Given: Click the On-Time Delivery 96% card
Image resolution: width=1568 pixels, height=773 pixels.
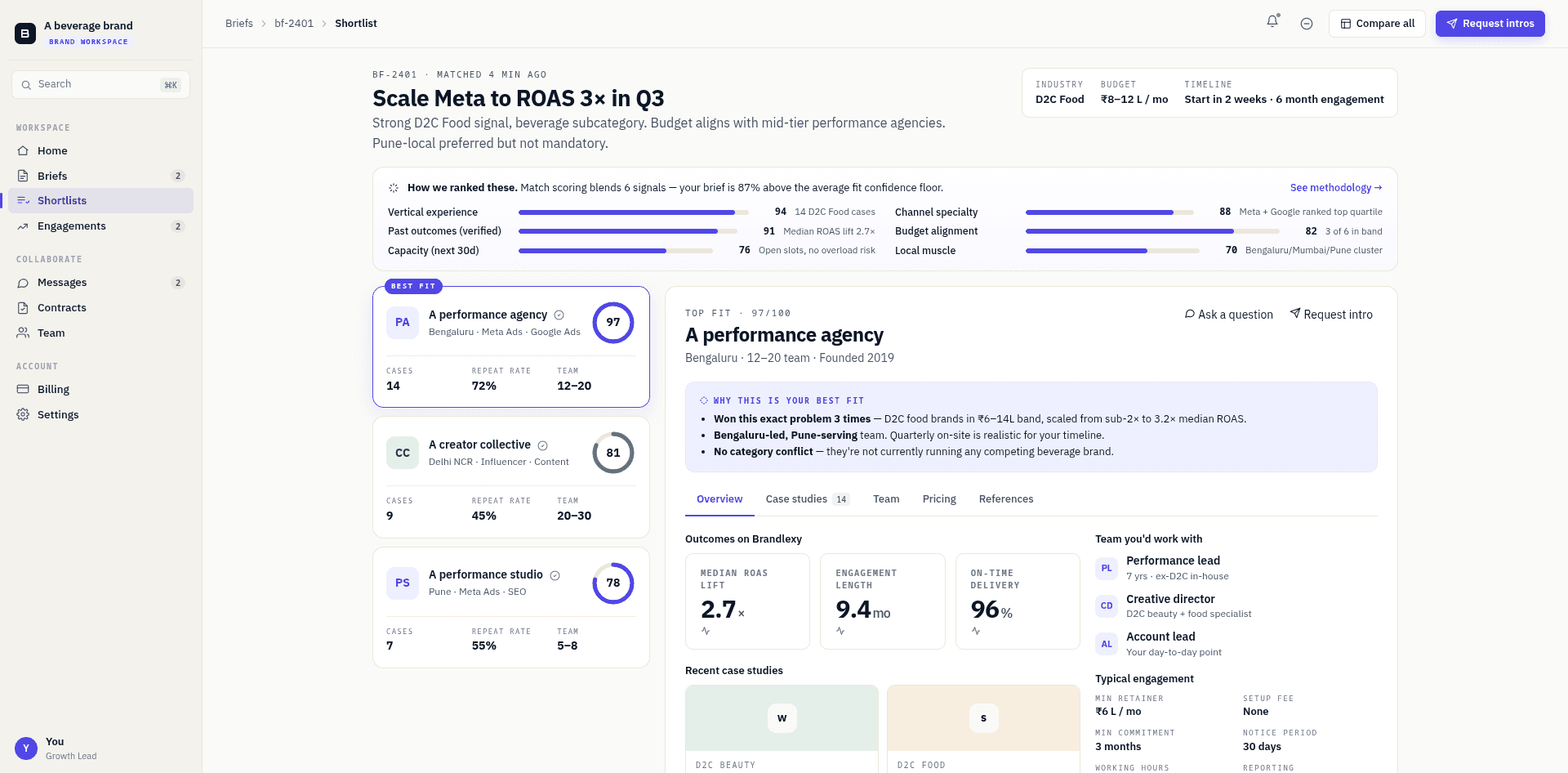Looking at the screenshot, I should tap(1018, 601).
